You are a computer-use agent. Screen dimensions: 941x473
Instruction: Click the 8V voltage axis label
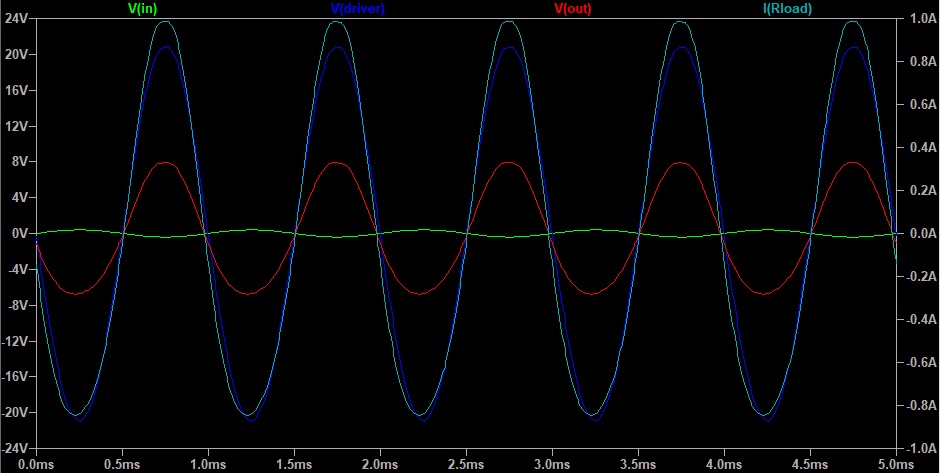(x=19, y=162)
